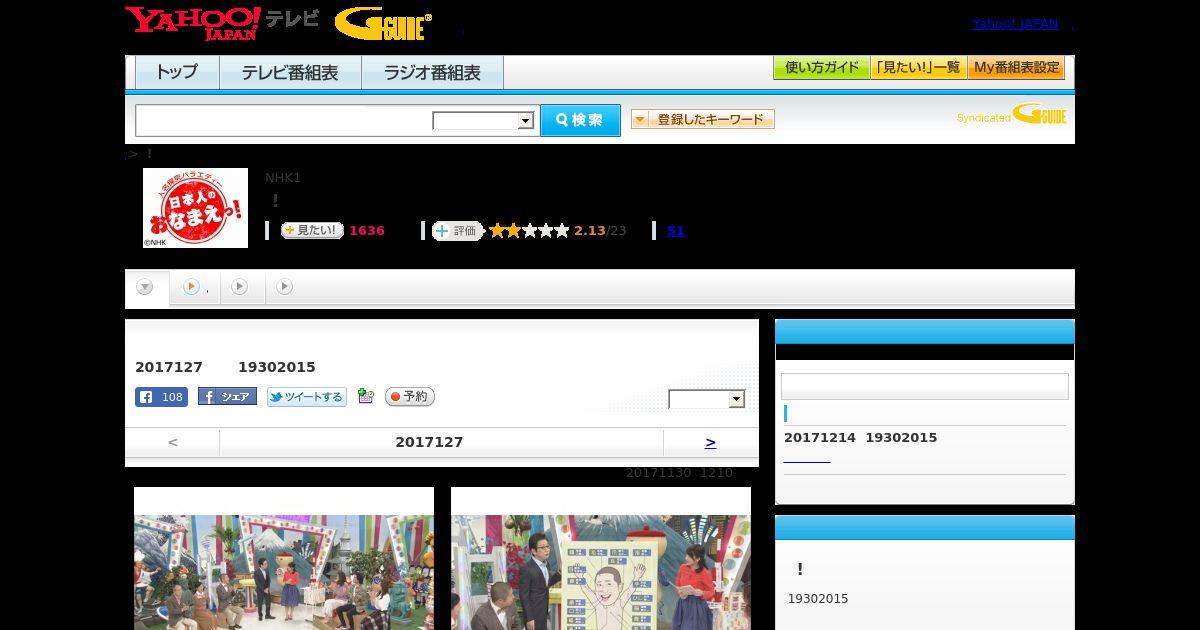Click the Yahoo! Japan TV logo
The height and width of the screenshot is (630, 1200).
point(222,23)
